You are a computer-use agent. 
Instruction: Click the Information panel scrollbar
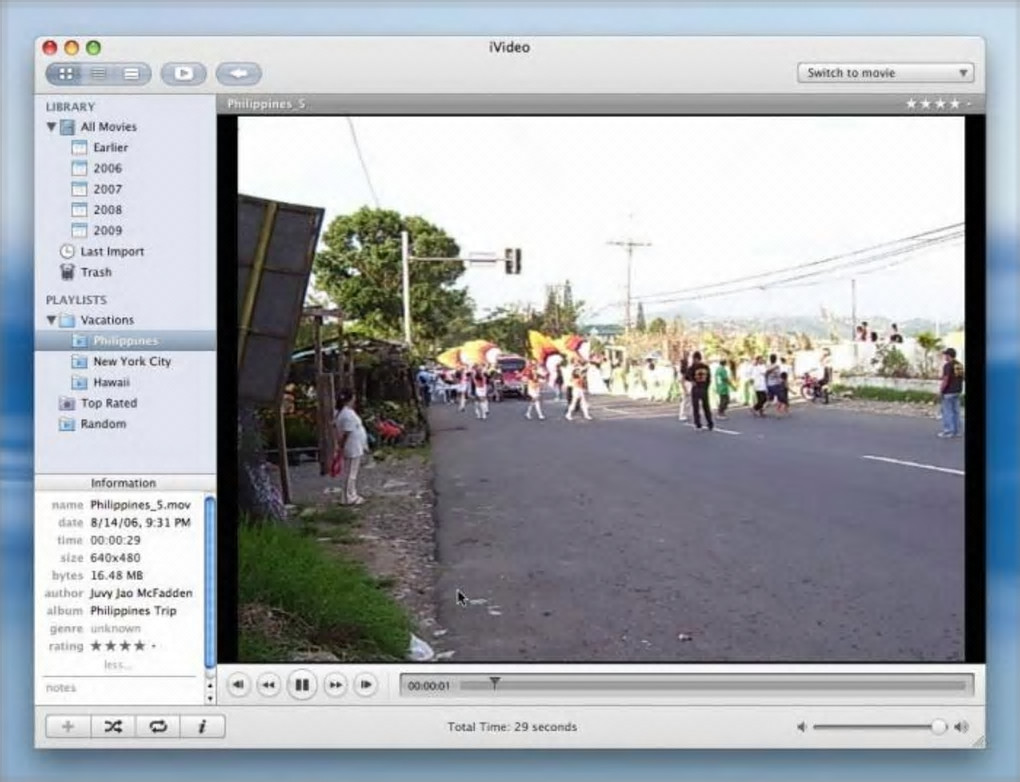pos(210,582)
